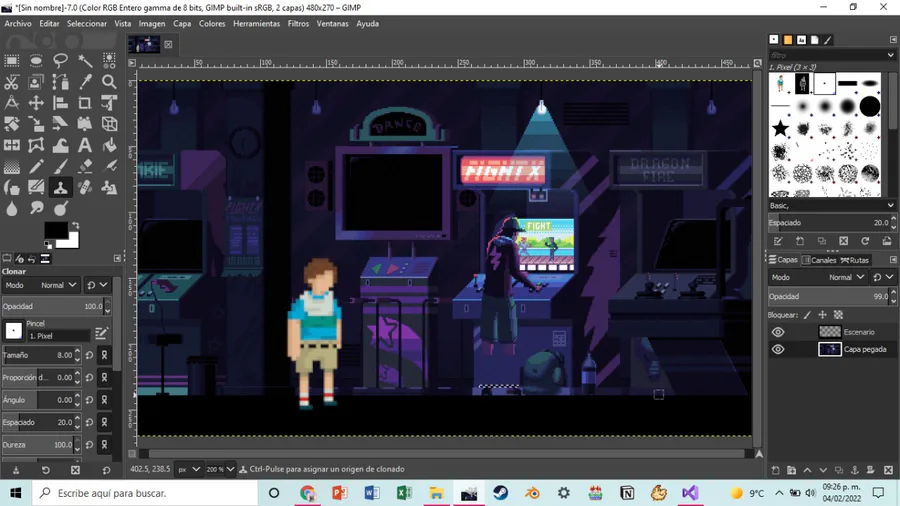
Task: Click the black foreground color swatch
Action: click(x=55, y=231)
